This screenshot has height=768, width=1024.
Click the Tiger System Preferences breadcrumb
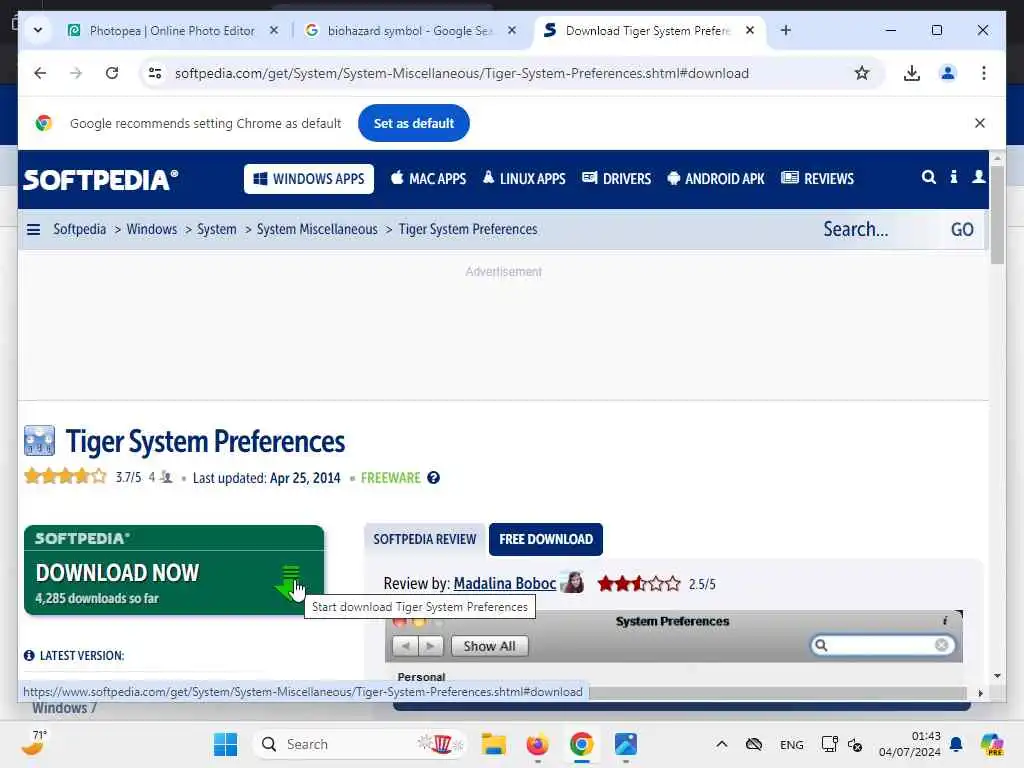pyautogui.click(x=468, y=229)
